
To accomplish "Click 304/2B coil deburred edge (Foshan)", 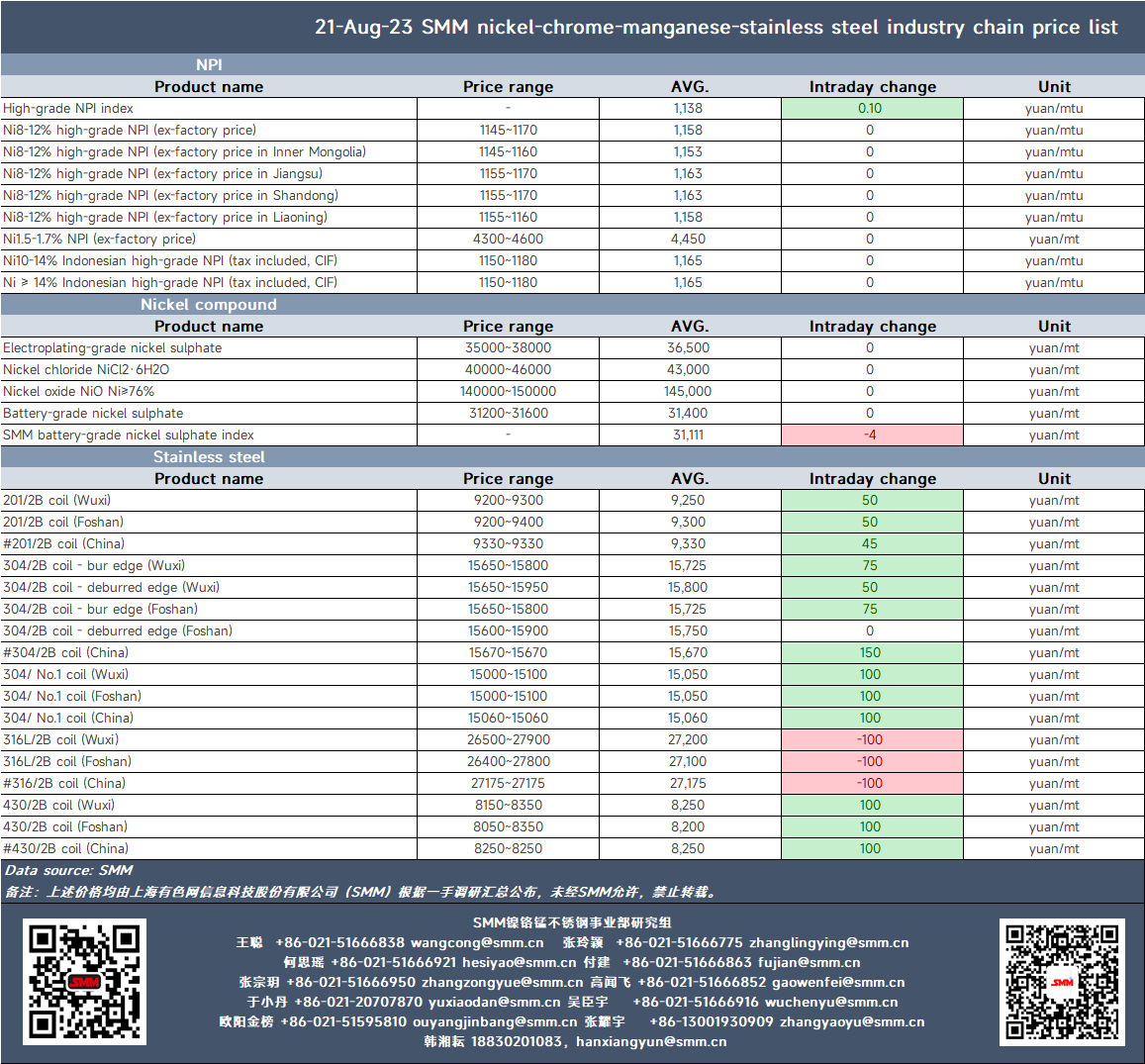I will click(118, 630).
